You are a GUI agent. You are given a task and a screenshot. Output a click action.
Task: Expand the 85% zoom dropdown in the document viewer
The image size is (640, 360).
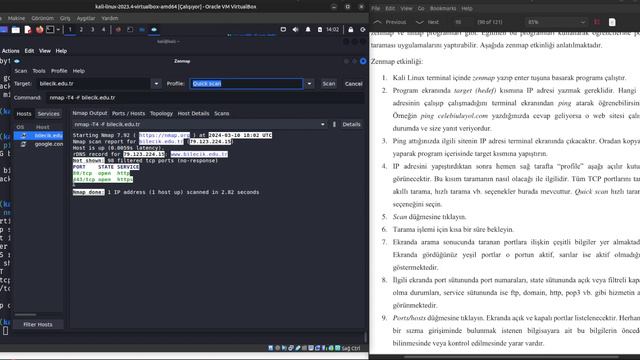582,22
